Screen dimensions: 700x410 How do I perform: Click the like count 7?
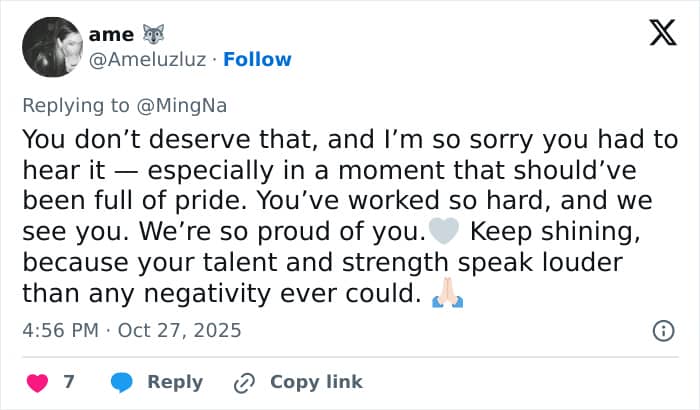(69, 382)
